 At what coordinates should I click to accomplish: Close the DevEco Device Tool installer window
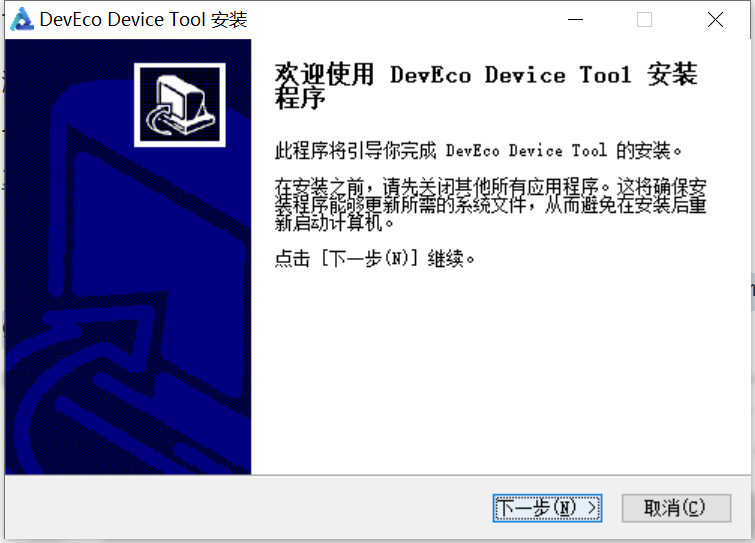[715, 20]
